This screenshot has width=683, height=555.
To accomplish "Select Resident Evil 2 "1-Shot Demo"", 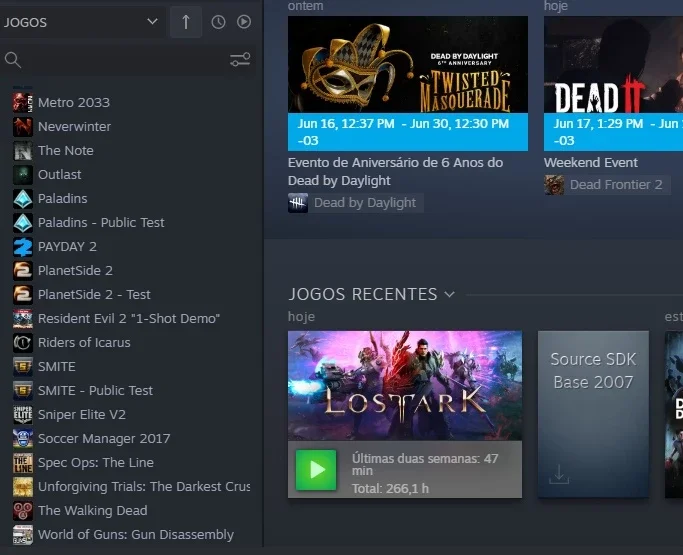I will click(129, 318).
